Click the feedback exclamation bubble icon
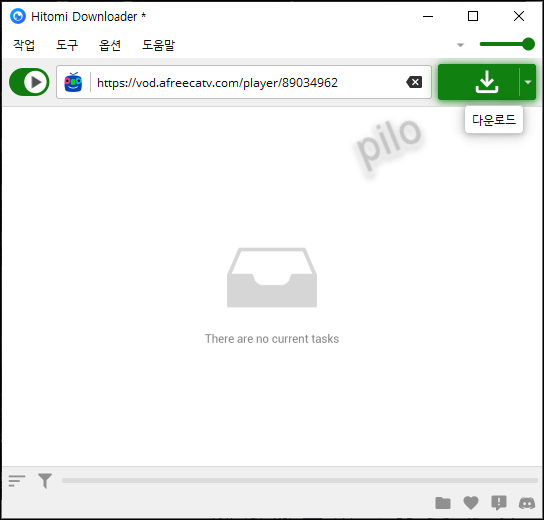 click(x=499, y=503)
